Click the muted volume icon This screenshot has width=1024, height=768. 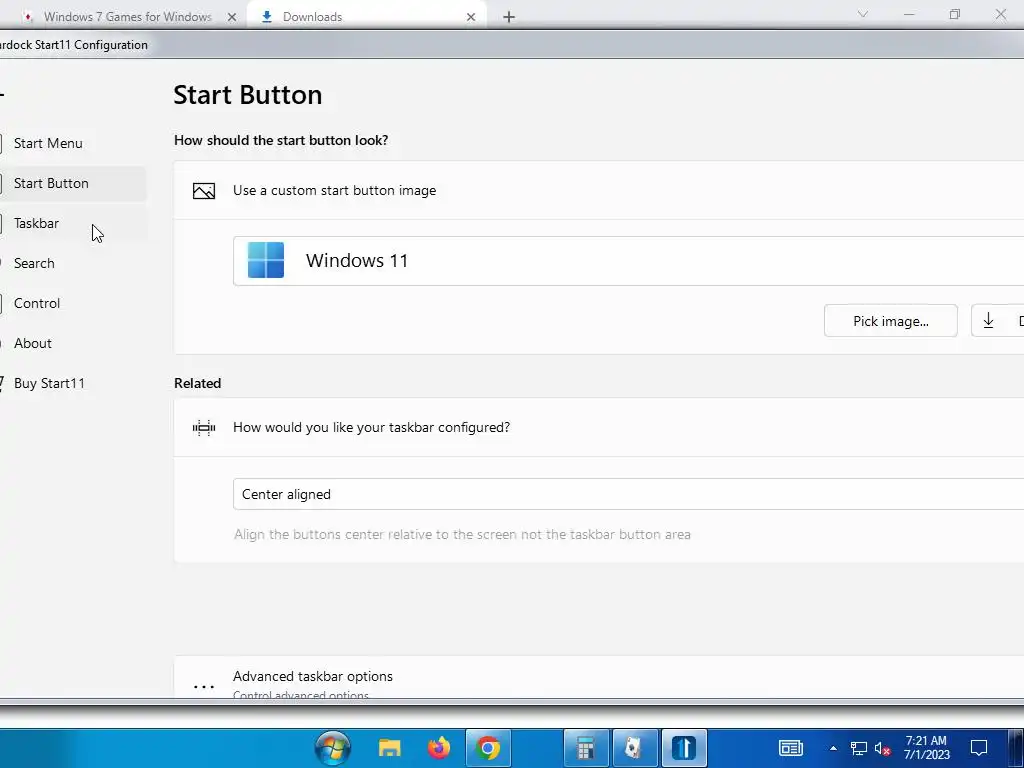point(882,748)
